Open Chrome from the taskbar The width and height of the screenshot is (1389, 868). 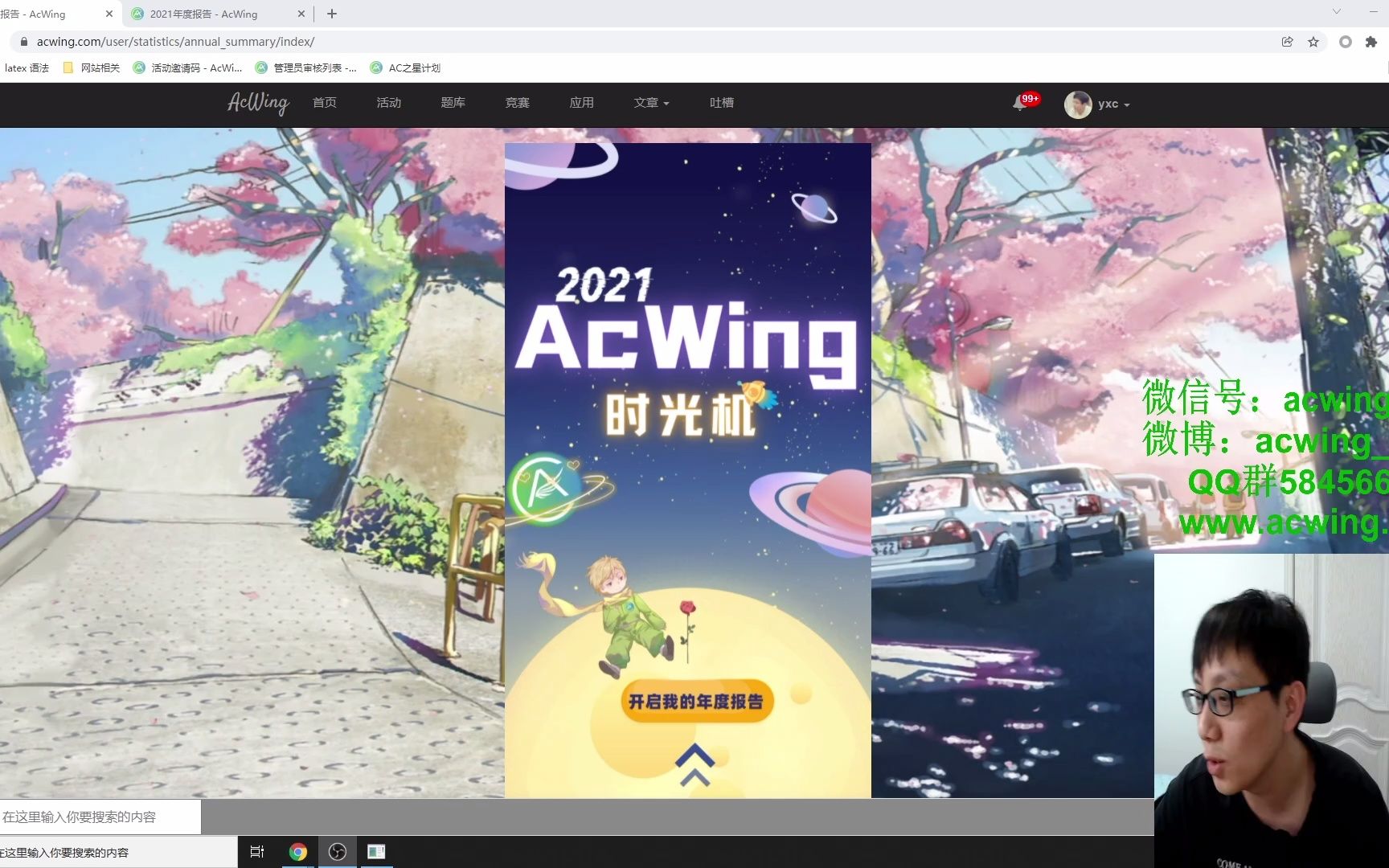click(x=298, y=852)
